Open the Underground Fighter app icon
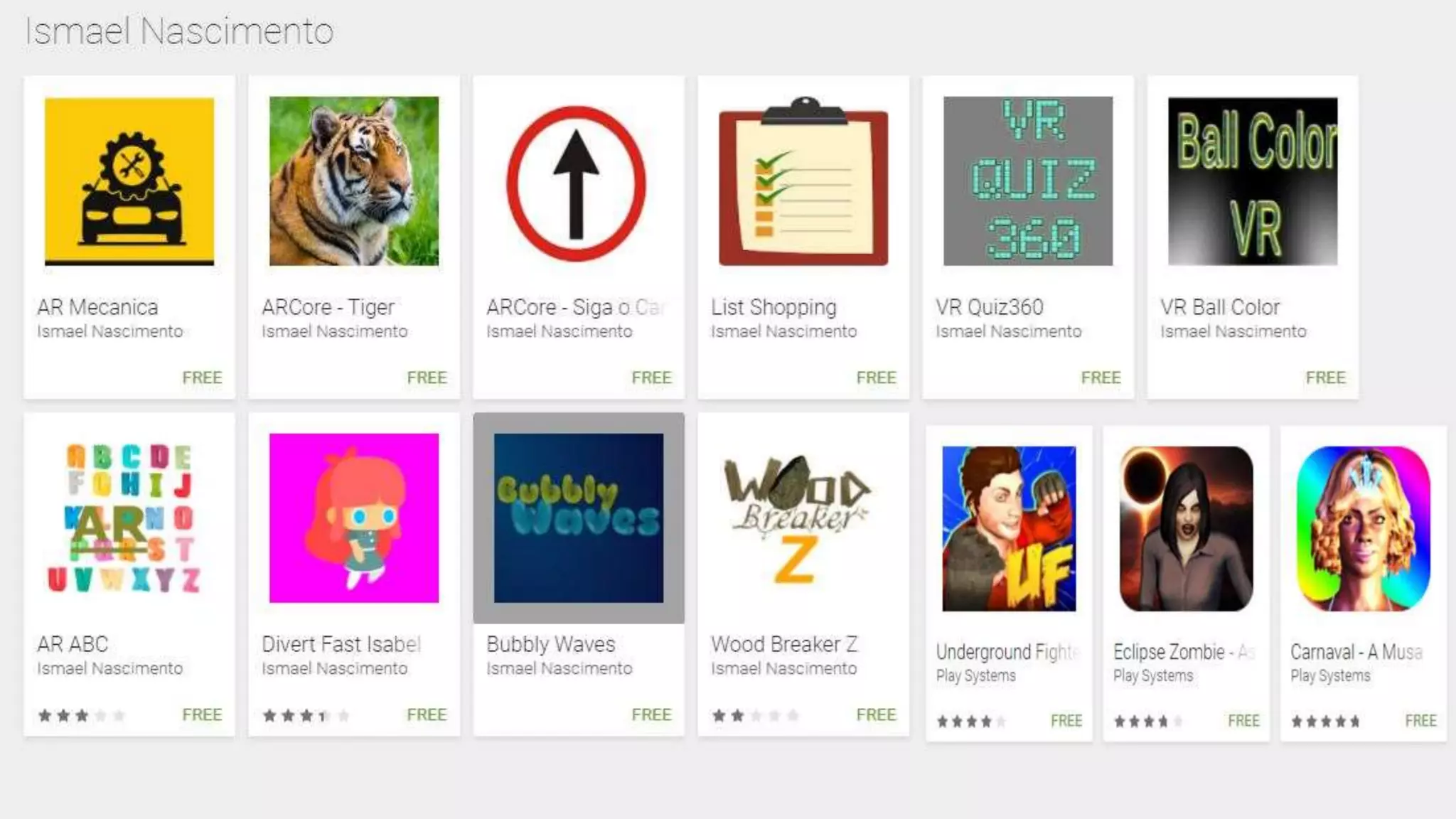Viewport: 1456px width, 819px height. coord(1009,529)
